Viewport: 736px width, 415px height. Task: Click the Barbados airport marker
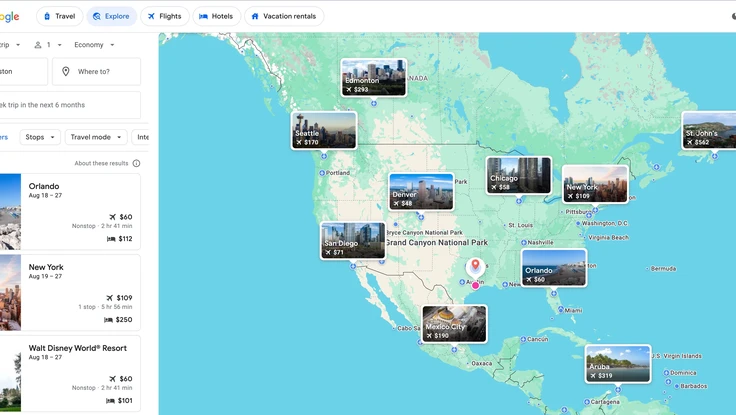tap(677, 386)
